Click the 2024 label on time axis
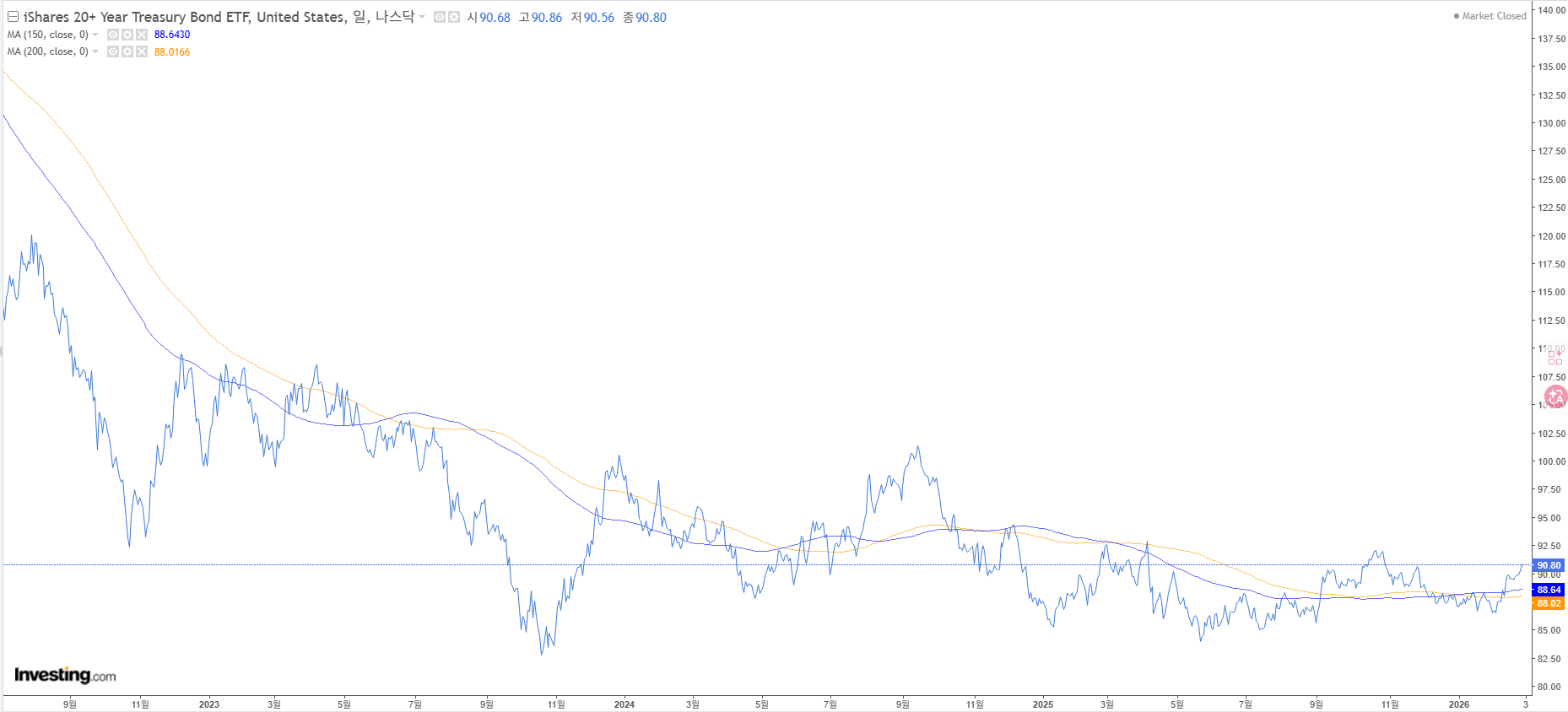This screenshot has width=1568, height=712. pyautogui.click(x=624, y=704)
